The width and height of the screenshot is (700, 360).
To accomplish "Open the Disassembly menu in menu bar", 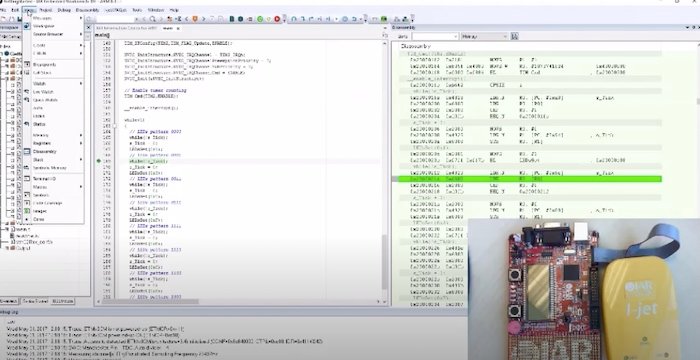I will pos(87,10).
